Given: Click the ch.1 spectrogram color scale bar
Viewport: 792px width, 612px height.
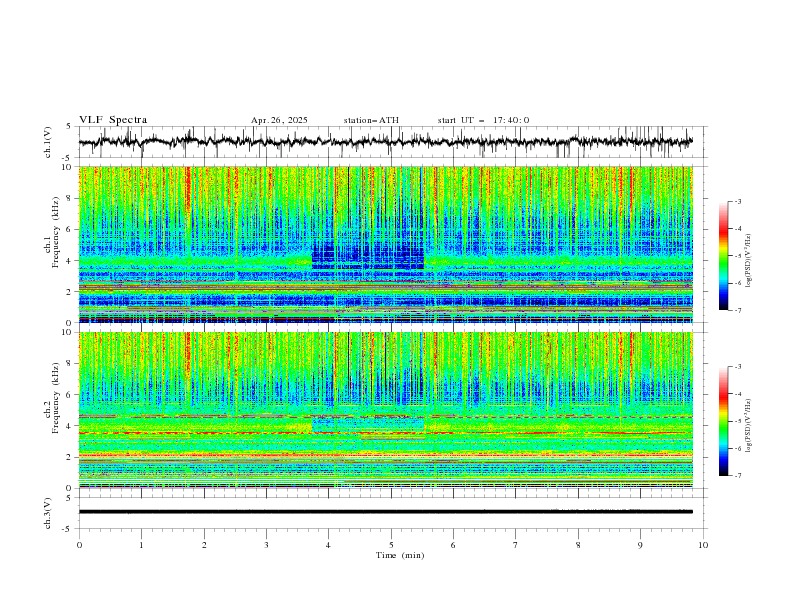Looking at the screenshot, I should (x=723, y=255).
